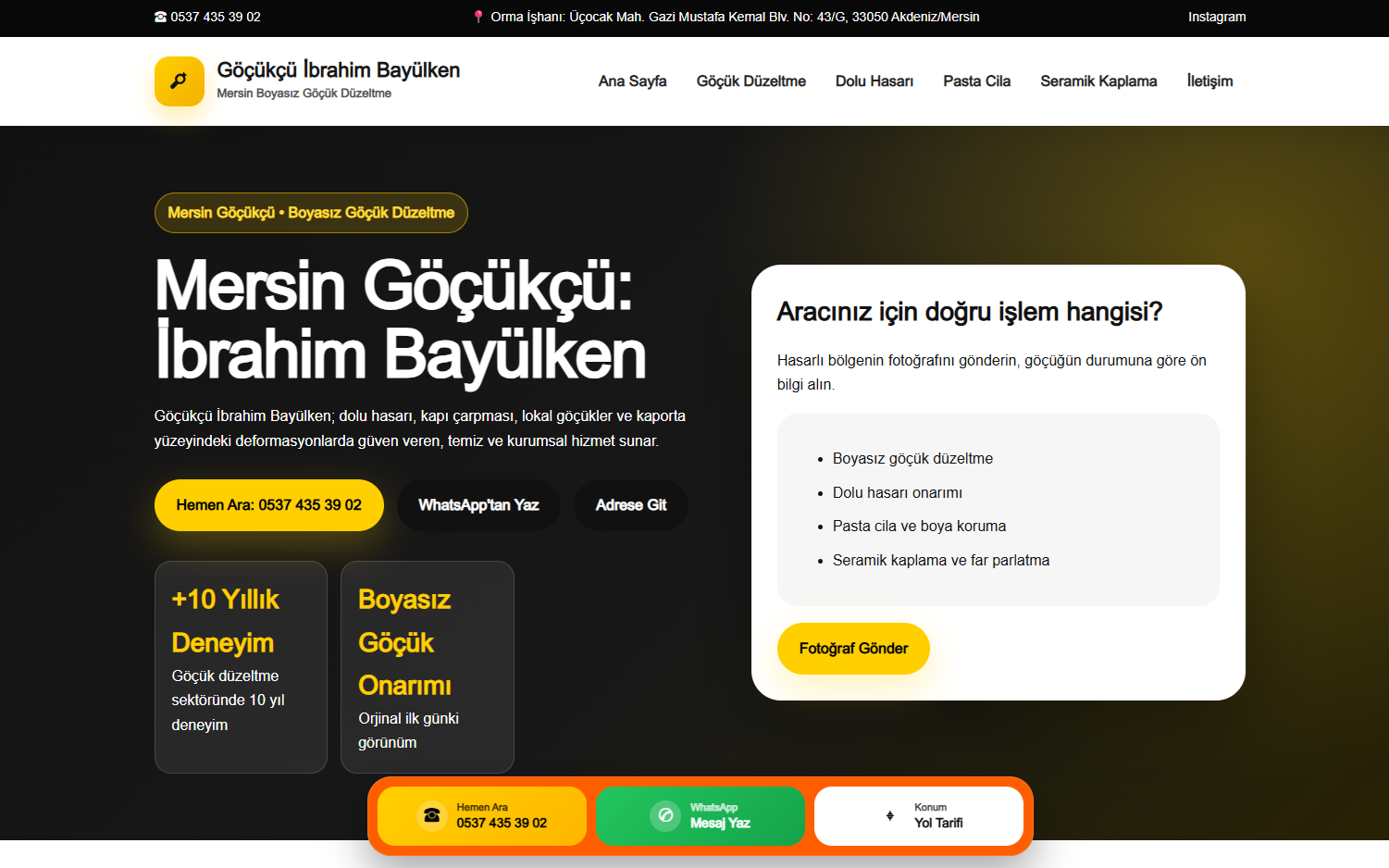Open the İletişim menu item

(1210, 81)
